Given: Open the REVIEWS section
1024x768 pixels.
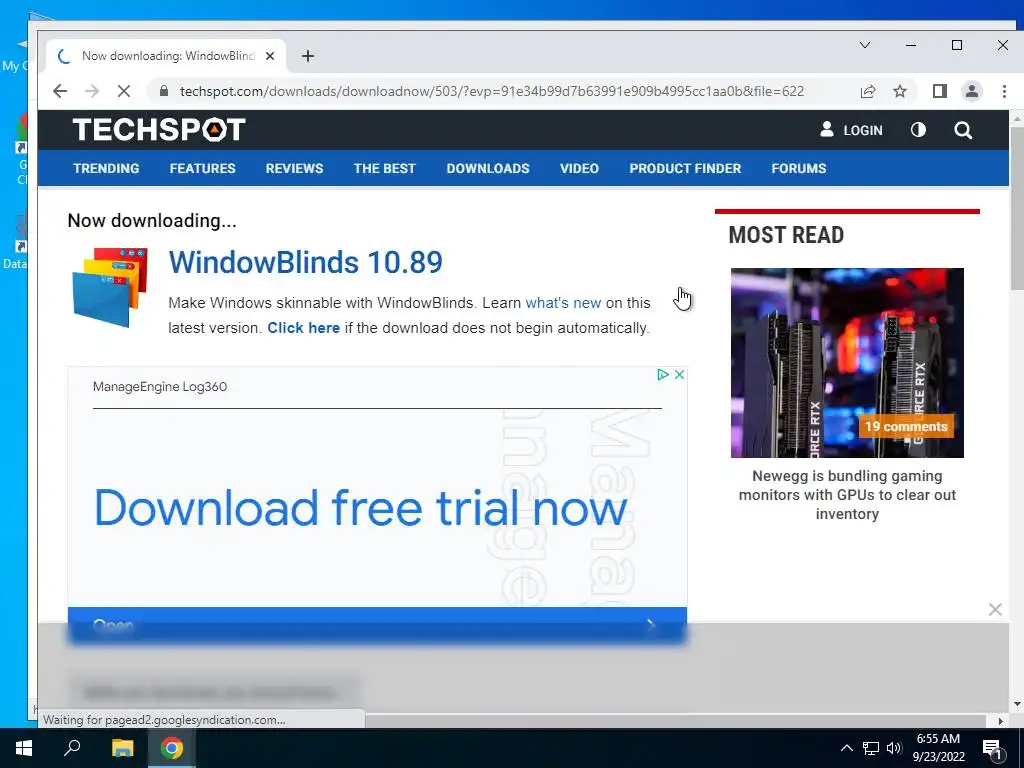Looking at the screenshot, I should click(x=294, y=168).
